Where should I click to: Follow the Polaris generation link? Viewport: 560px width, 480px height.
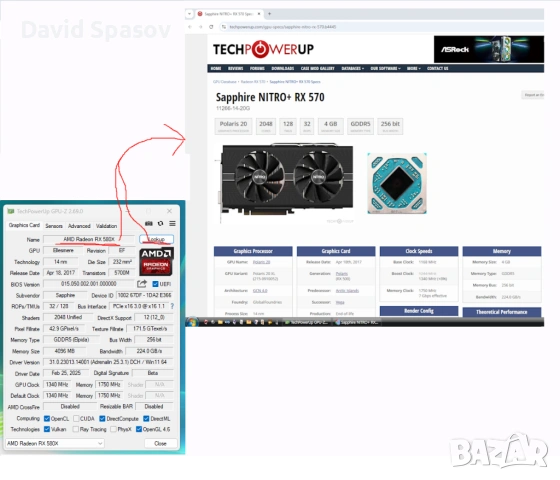[x=342, y=274]
